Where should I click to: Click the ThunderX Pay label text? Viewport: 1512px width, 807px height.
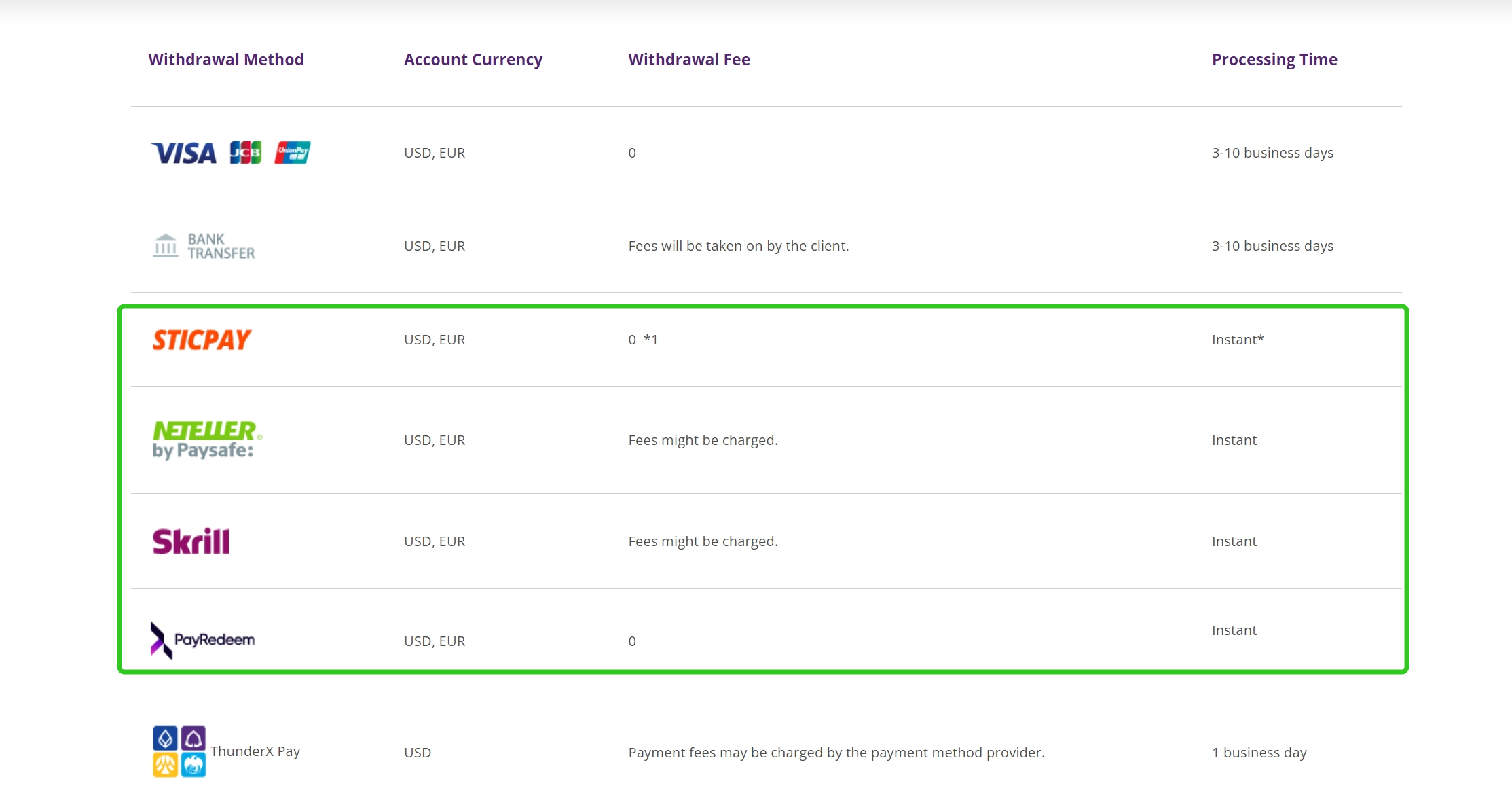coord(255,751)
